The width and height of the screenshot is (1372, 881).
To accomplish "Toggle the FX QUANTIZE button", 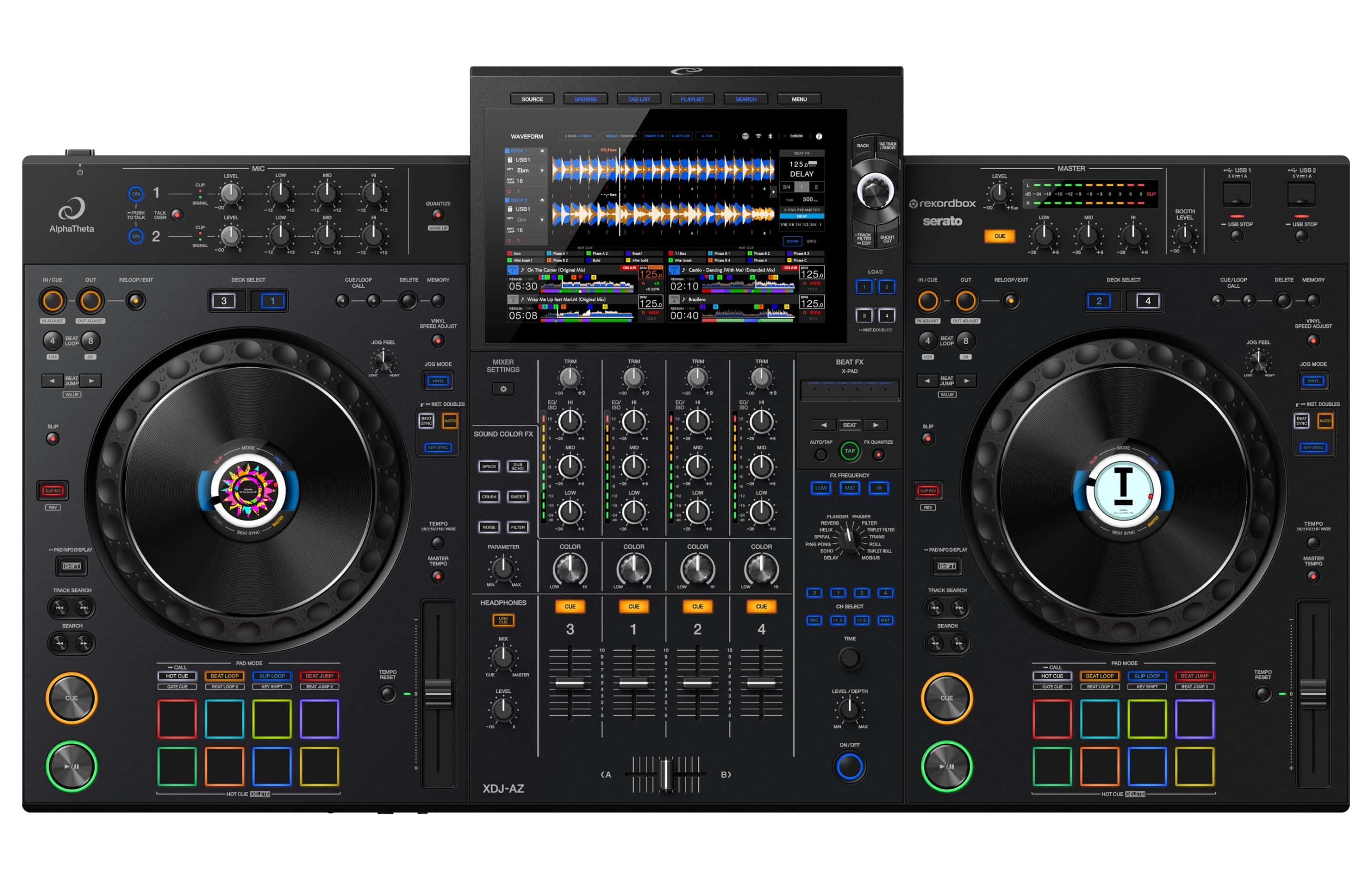I will click(878, 455).
